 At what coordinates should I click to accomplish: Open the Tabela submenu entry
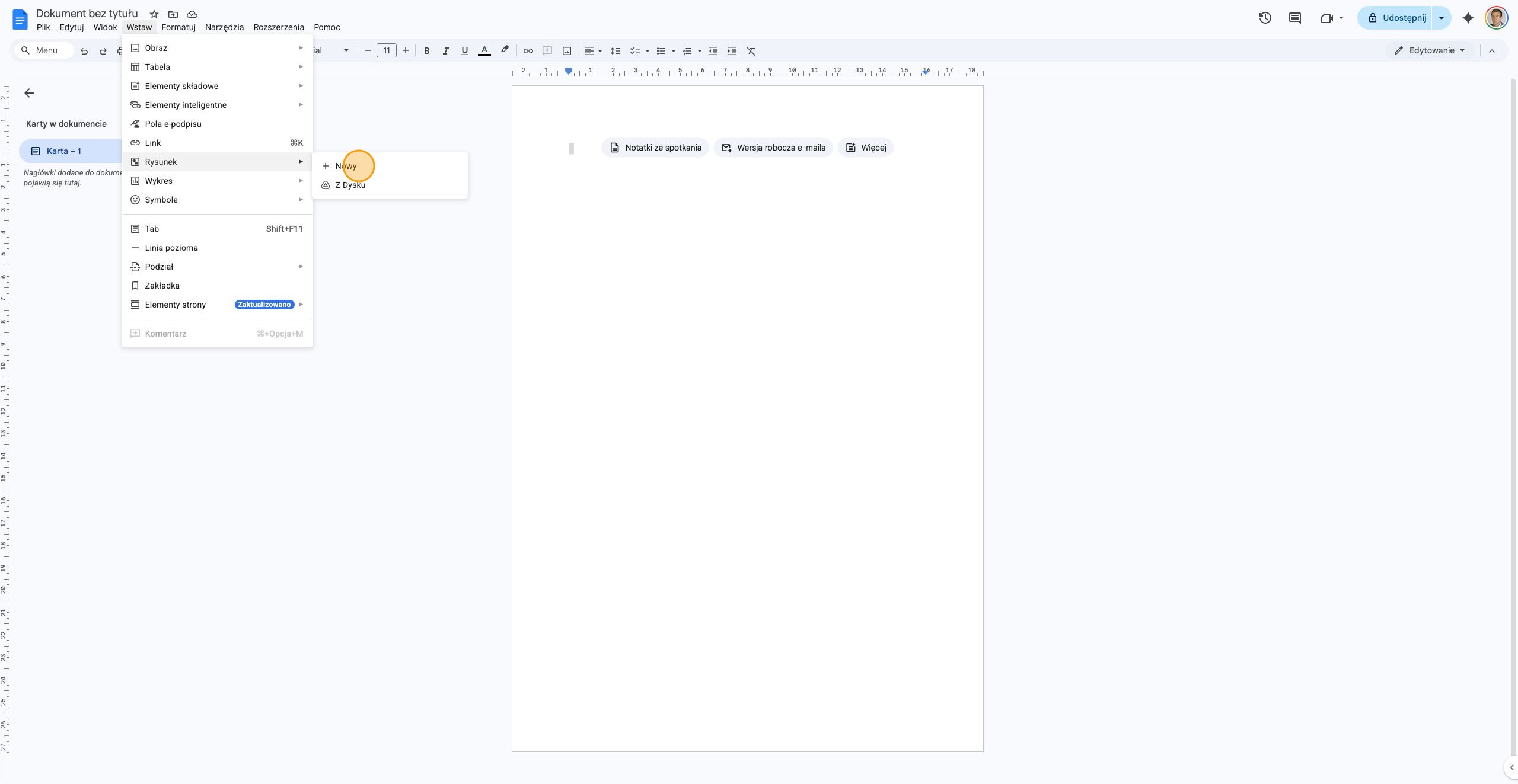(217, 67)
